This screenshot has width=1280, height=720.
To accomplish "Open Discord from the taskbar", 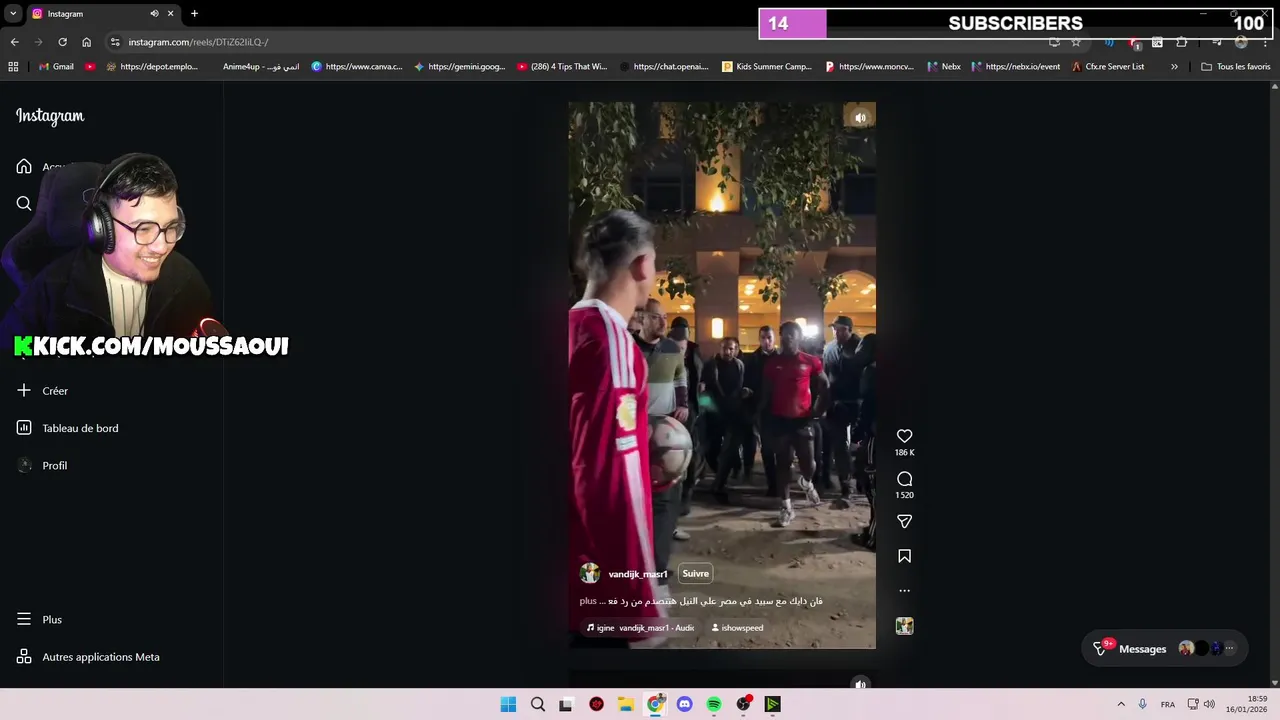I will [684, 704].
